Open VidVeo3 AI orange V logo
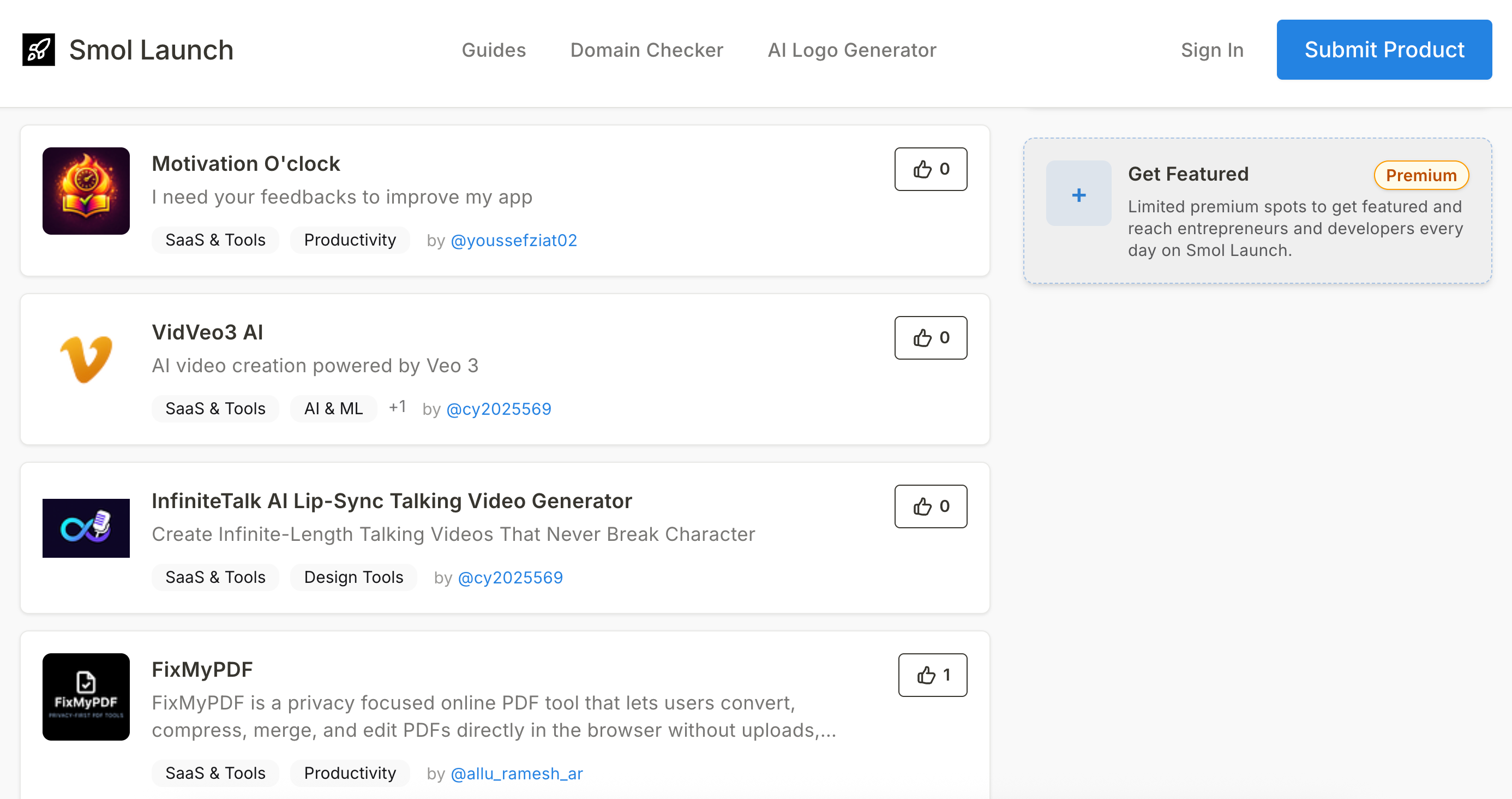Viewport: 1512px width, 799px height. tap(86, 359)
